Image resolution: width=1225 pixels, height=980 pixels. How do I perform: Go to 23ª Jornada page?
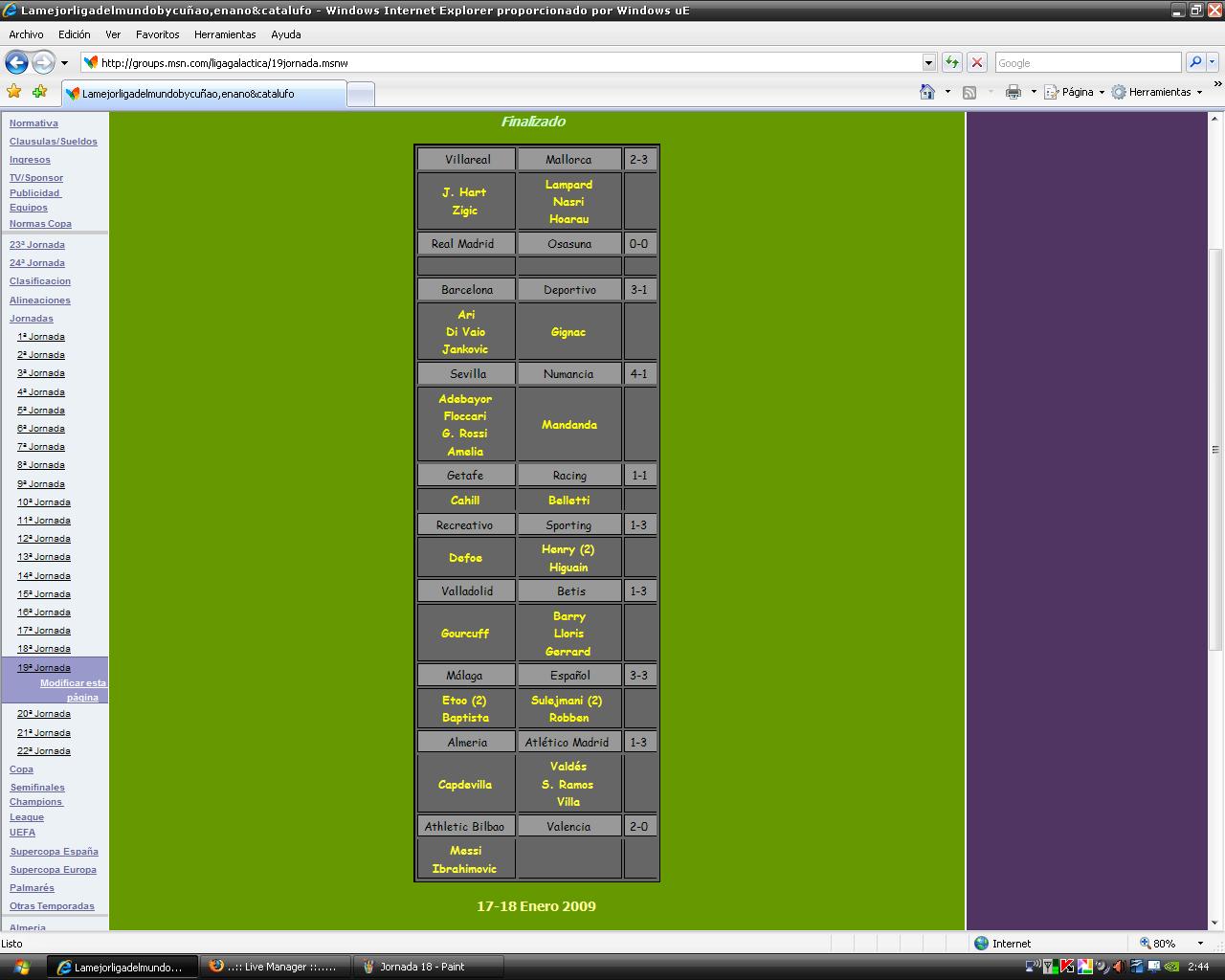[37, 245]
